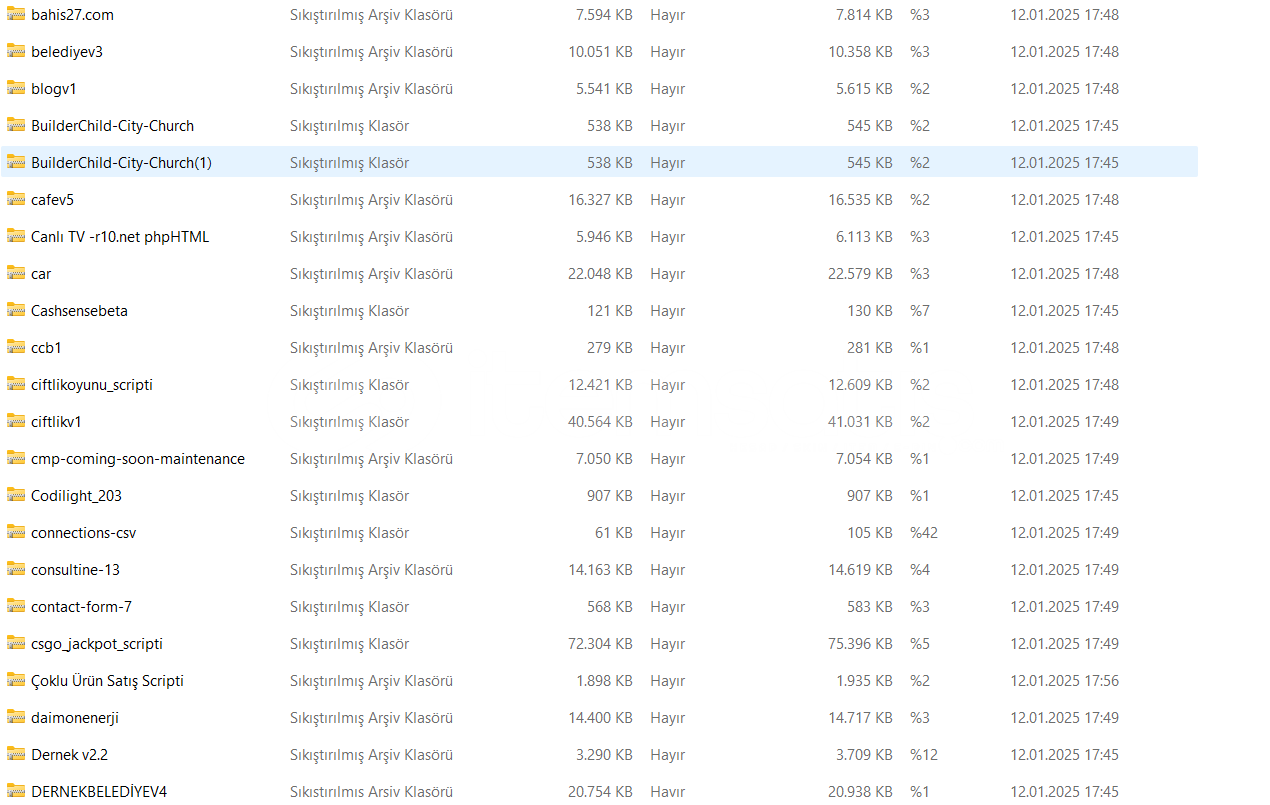Select the Codilight_203 zip icon
Viewport: 1270px width, 805px height.
[16, 495]
